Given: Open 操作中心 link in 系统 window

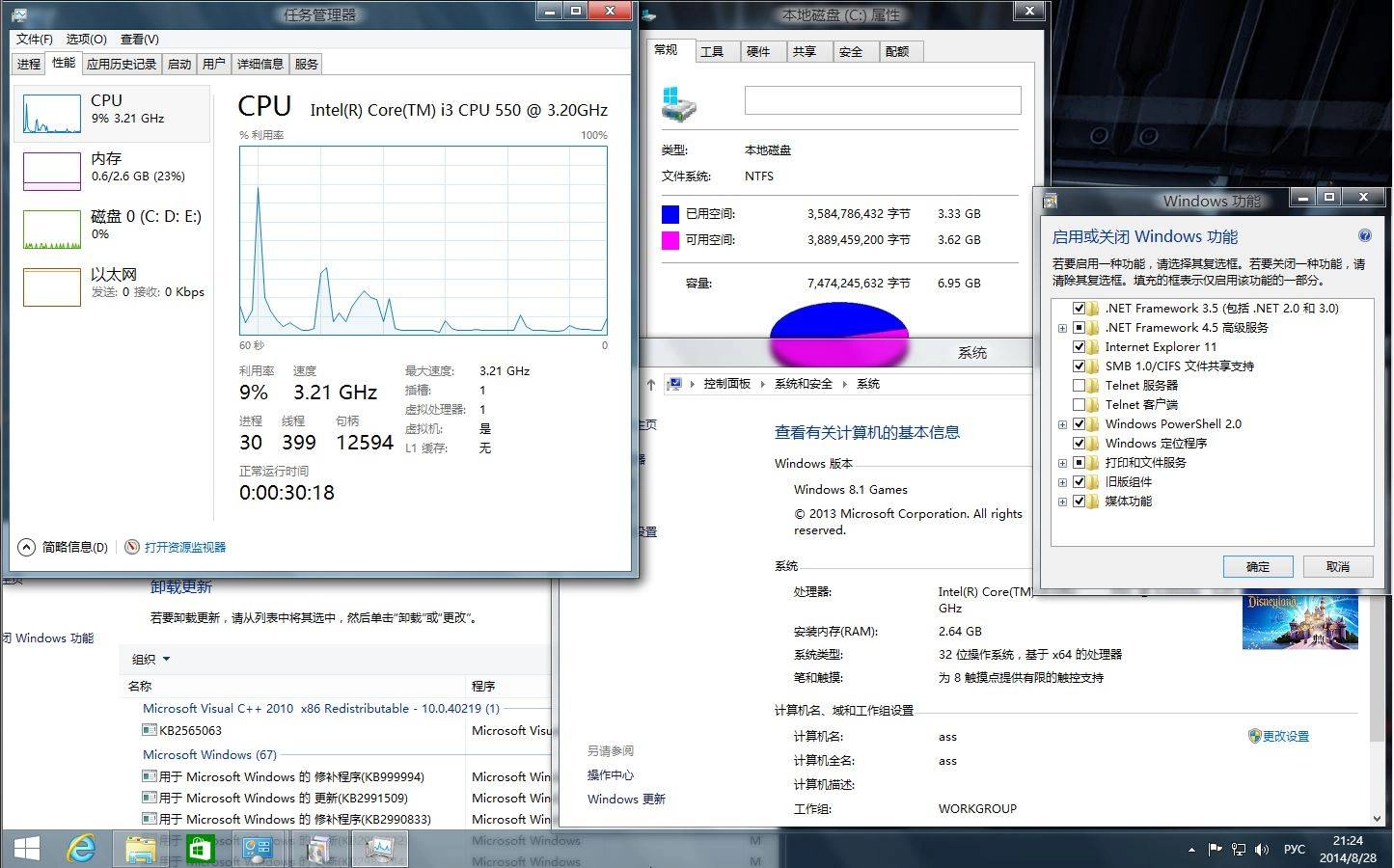Looking at the screenshot, I should click(611, 774).
